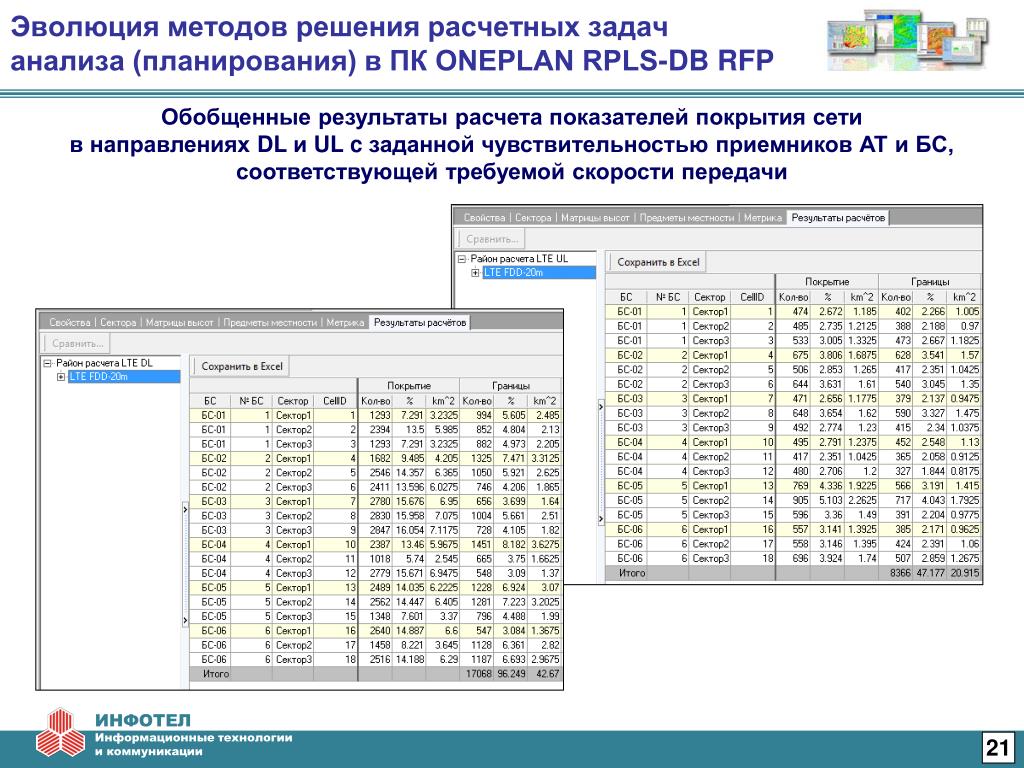Viewport: 1024px width, 768px height.
Task: Open Свойства tab in DL window
Action: click(69, 323)
